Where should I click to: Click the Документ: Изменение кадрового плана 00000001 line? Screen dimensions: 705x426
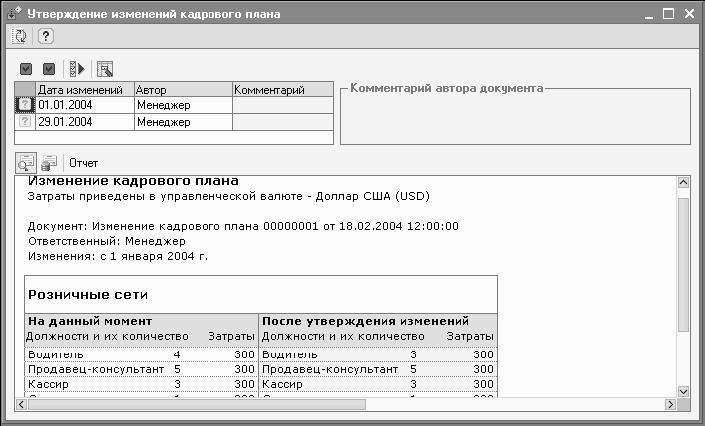click(243, 226)
